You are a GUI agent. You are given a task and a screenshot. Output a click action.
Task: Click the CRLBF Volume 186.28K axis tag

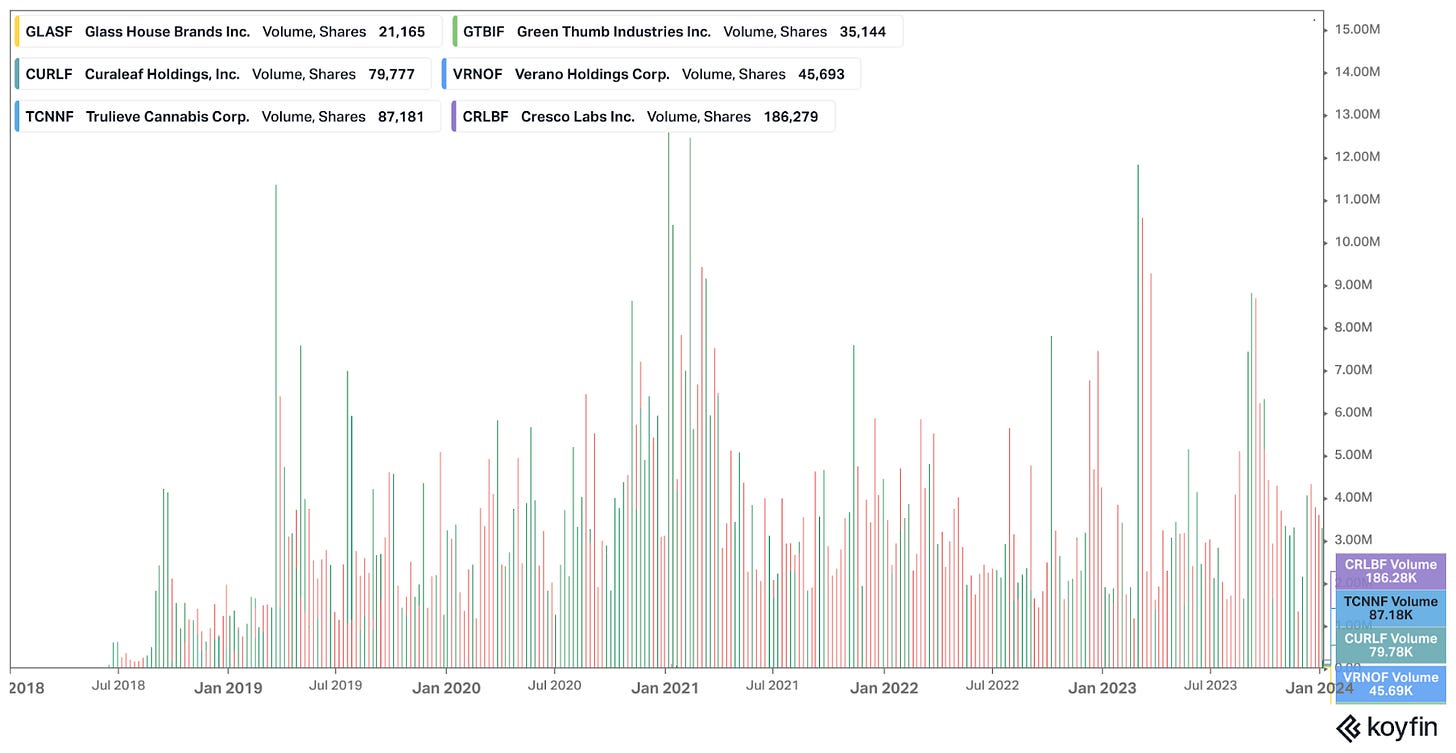point(1390,571)
